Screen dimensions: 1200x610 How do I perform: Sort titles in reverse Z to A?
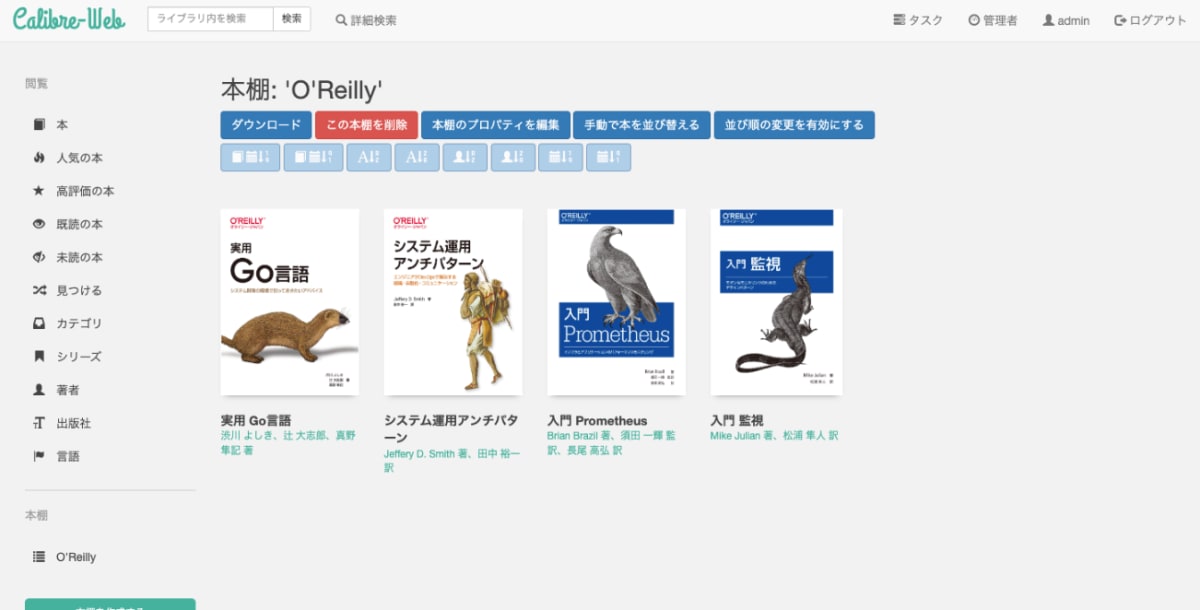tap(417, 157)
